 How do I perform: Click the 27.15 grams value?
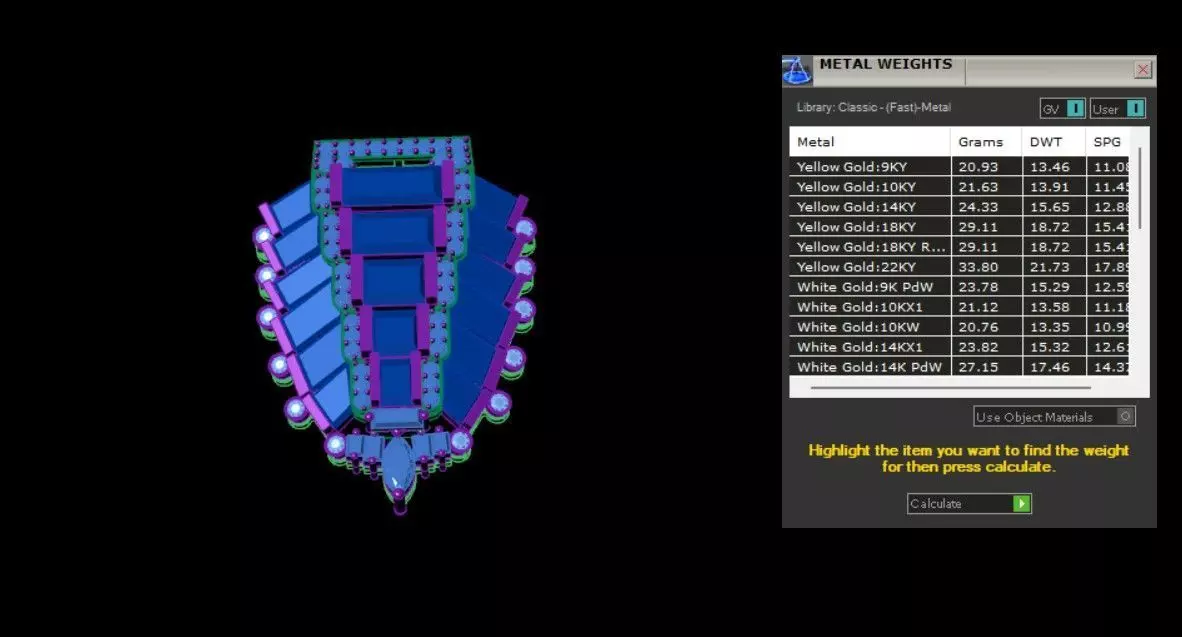pos(978,366)
